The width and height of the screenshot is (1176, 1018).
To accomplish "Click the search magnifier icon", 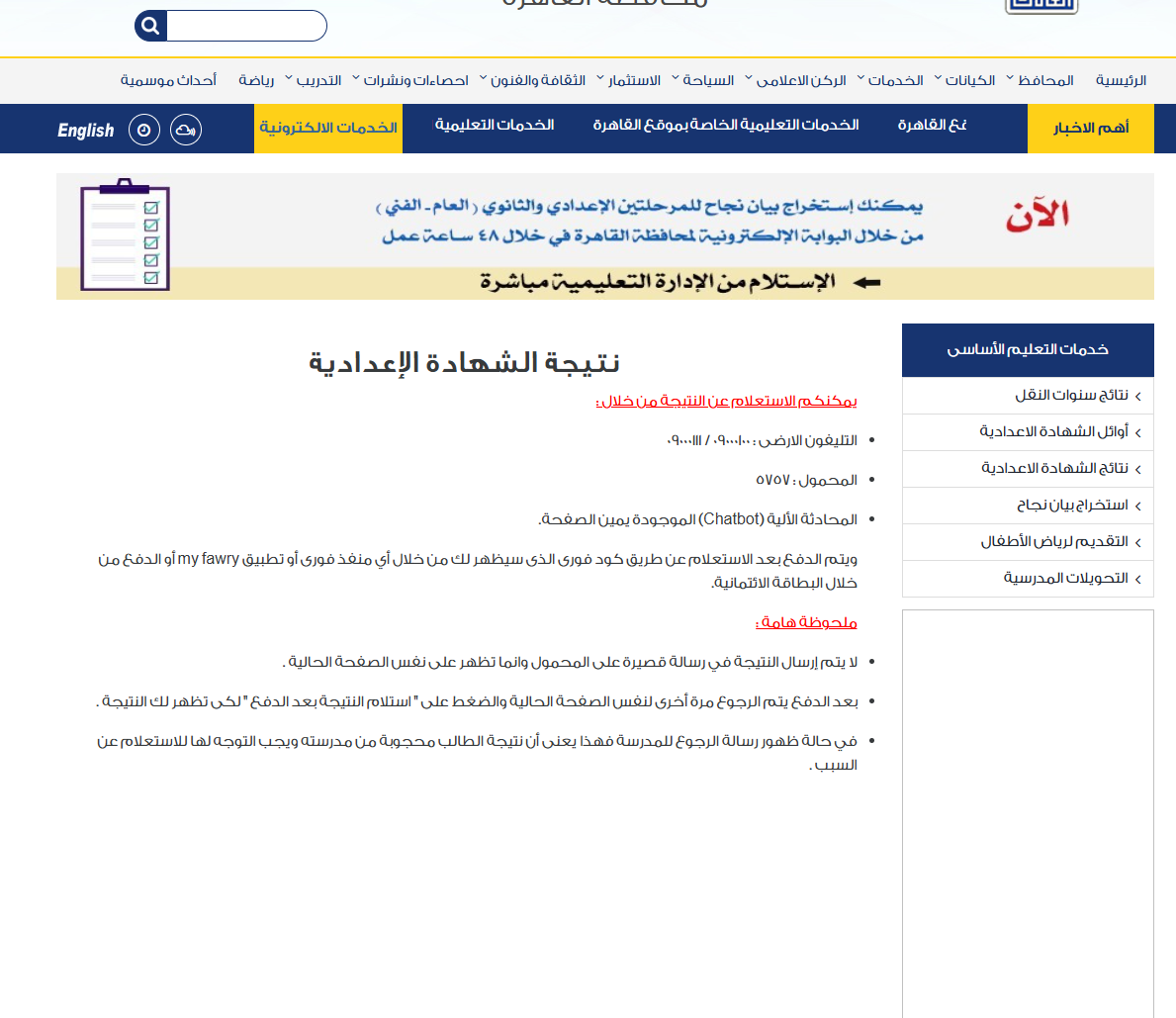I will tap(150, 26).
